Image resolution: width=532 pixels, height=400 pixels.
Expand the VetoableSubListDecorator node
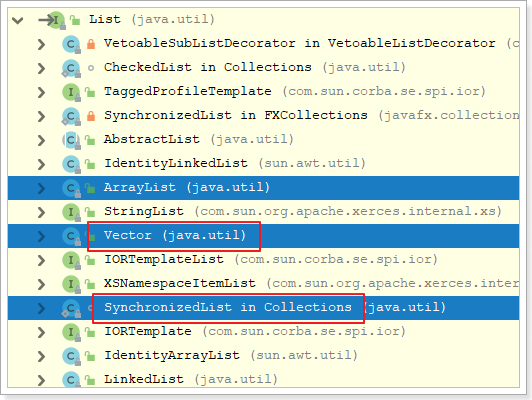coord(41,44)
